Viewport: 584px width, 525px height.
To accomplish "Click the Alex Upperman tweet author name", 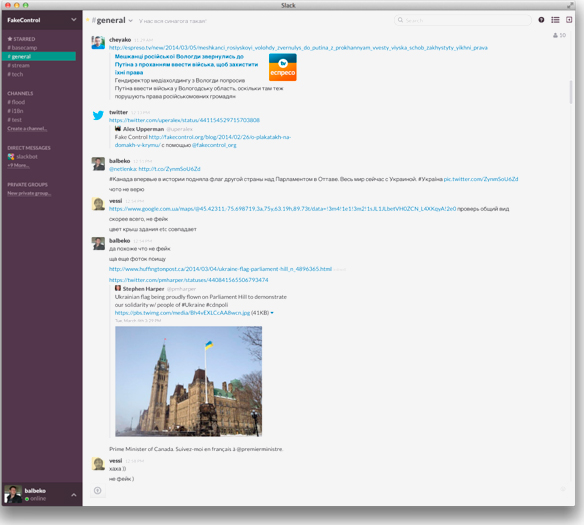I will pyautogui.click(x=143, y=129).
